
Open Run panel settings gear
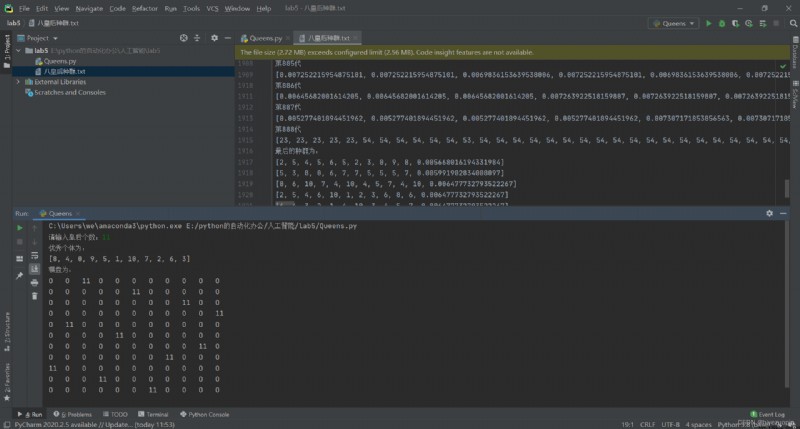click(769, 213)
